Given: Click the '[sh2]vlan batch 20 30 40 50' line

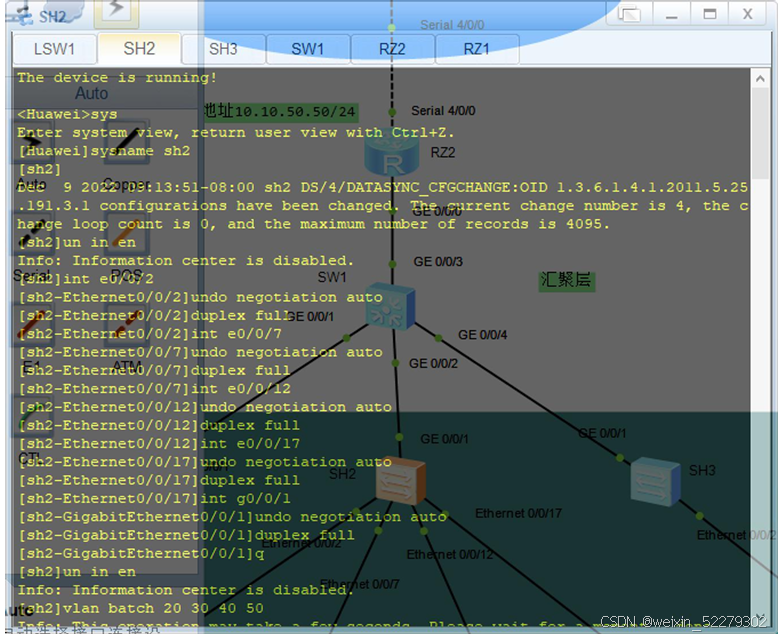Looking at the screenshot, I should point(140,608).
